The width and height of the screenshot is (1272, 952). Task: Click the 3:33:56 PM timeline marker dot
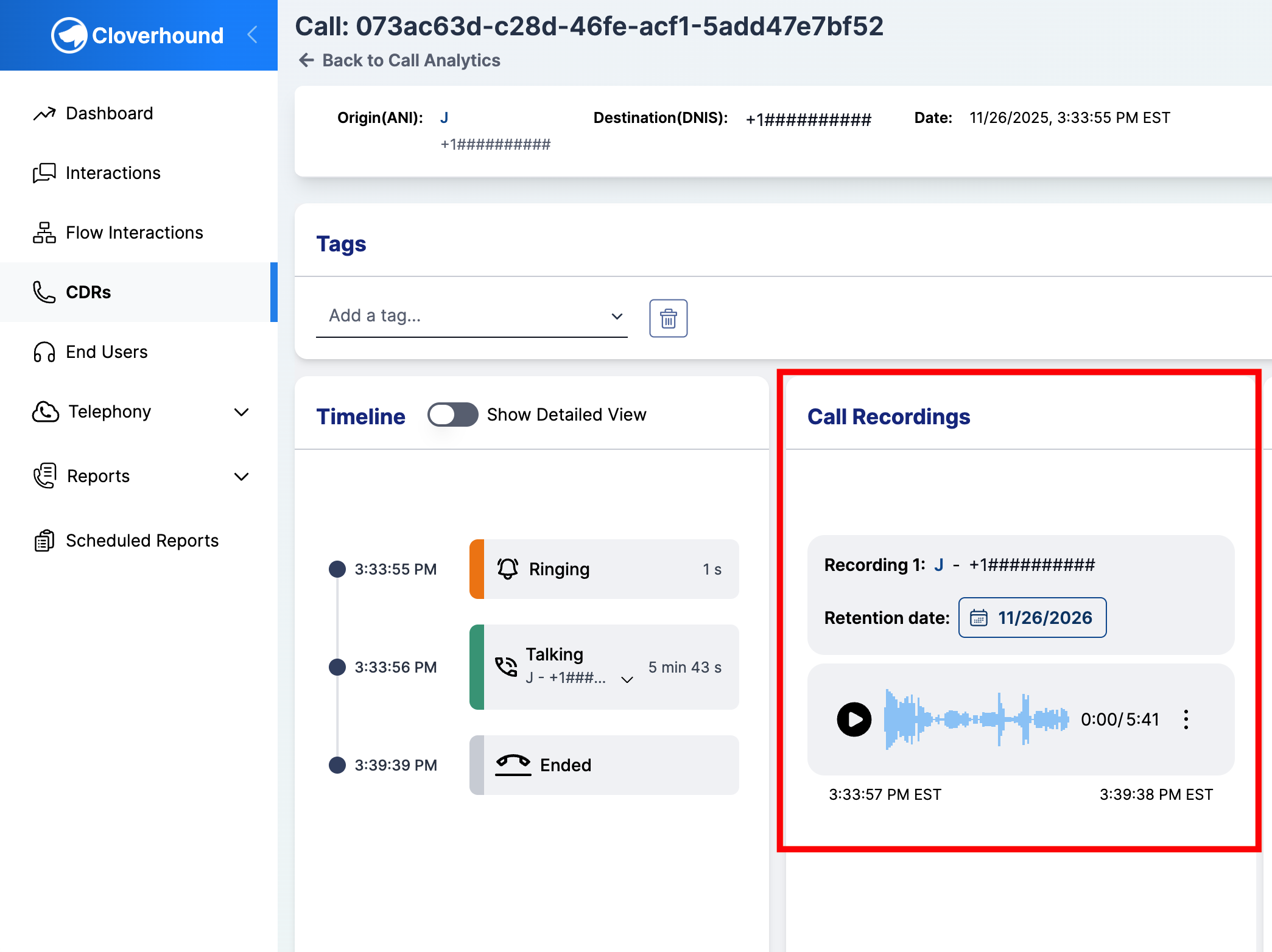pyautogui.click(x=337, y=667)
